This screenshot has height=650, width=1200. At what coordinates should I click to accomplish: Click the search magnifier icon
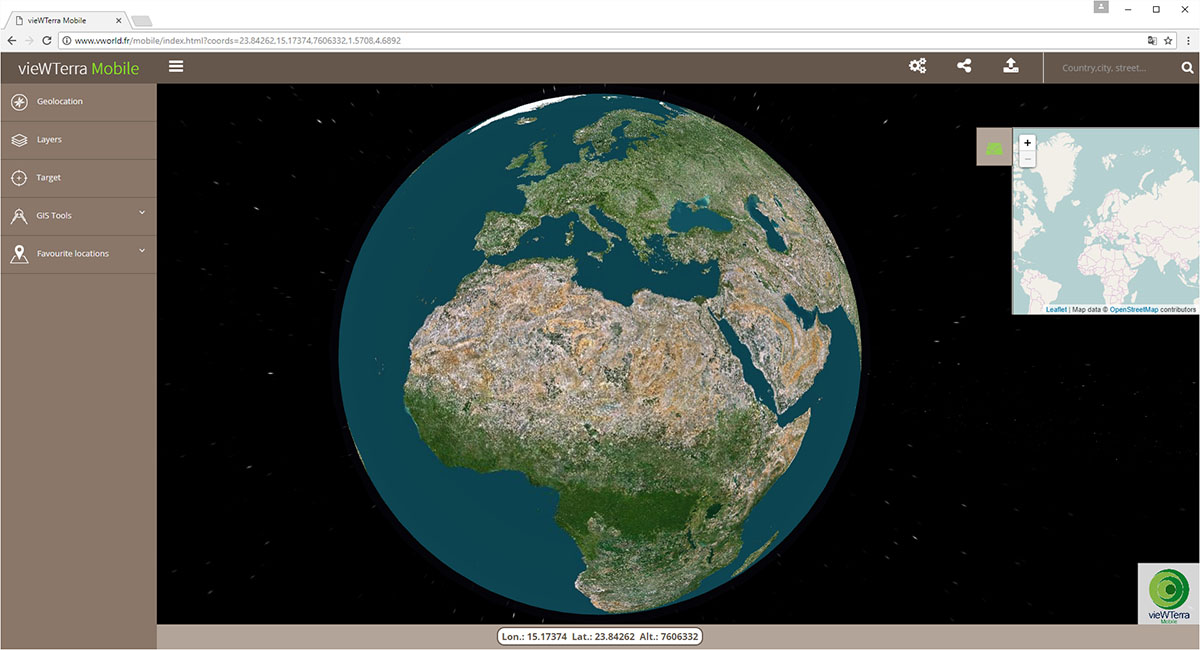click(1187, 68)
